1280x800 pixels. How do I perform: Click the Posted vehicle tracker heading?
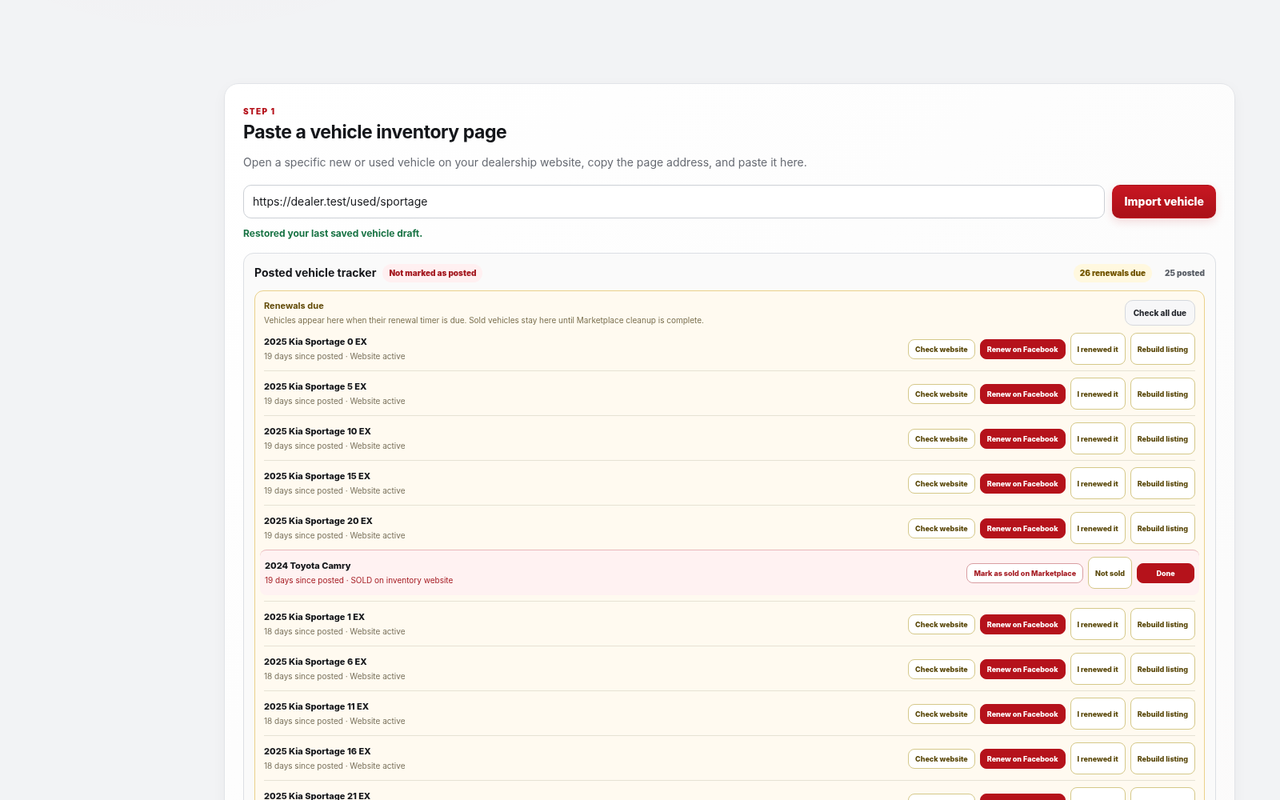click(x=315, y=273)
